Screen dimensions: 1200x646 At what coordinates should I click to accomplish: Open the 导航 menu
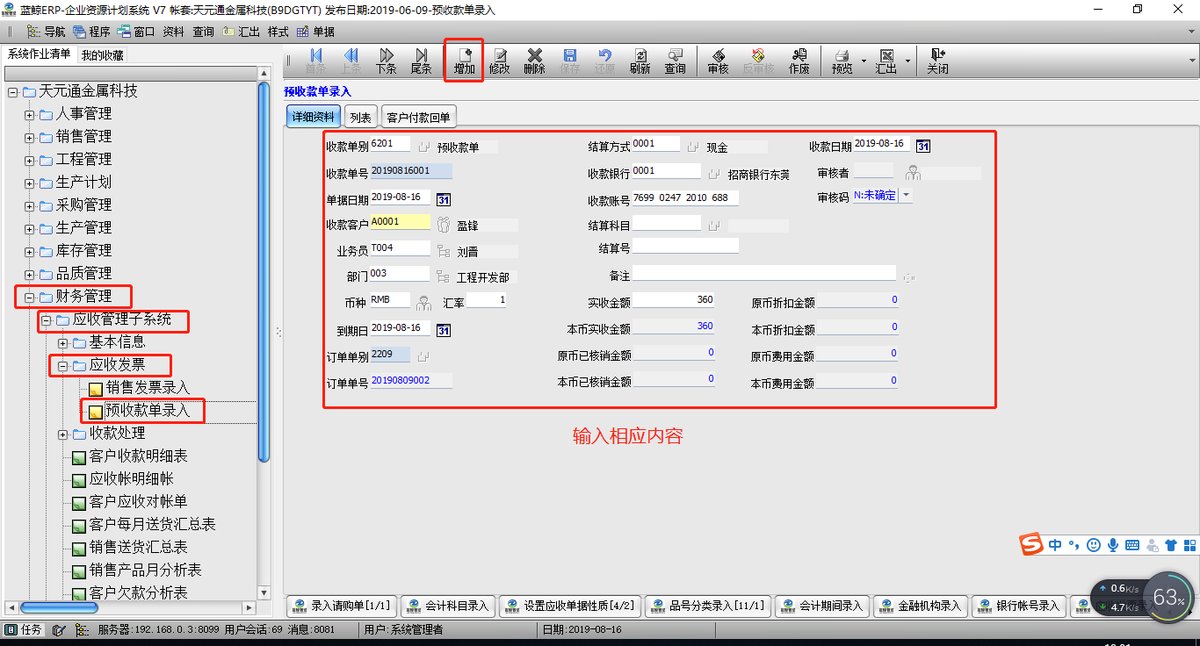pos(48,31)
